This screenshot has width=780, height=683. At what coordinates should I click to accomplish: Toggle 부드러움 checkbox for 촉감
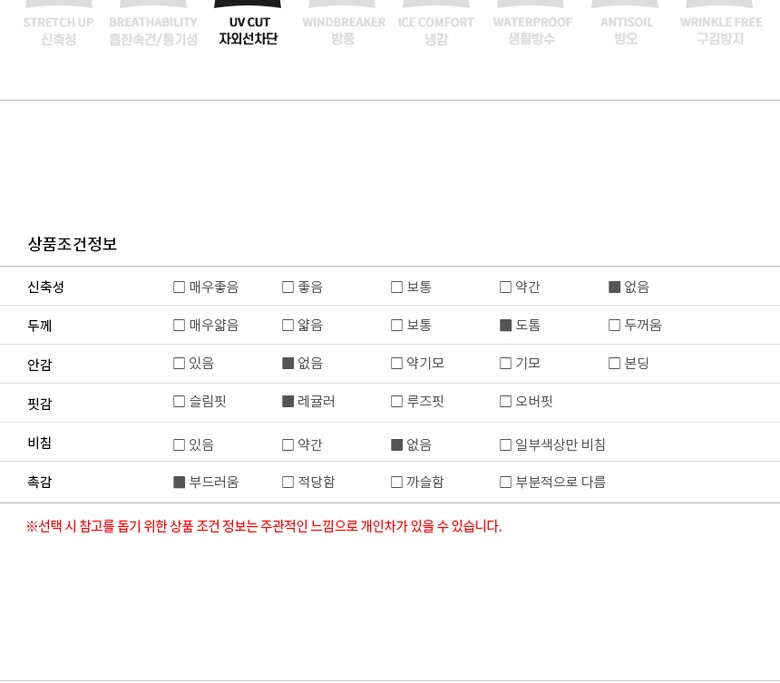click(179, 482)
